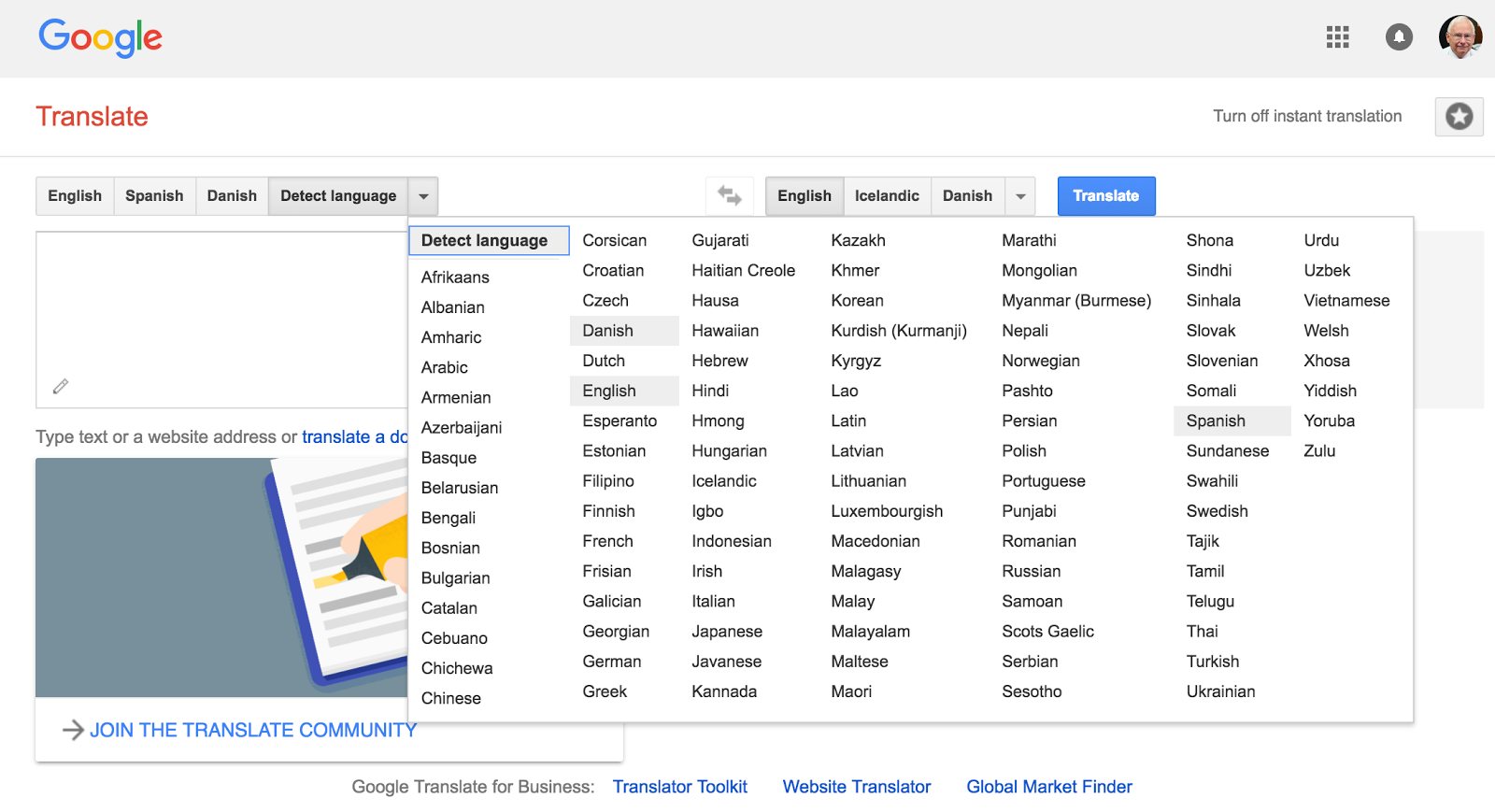Select Welsh from the list

tap(1326, 331)
